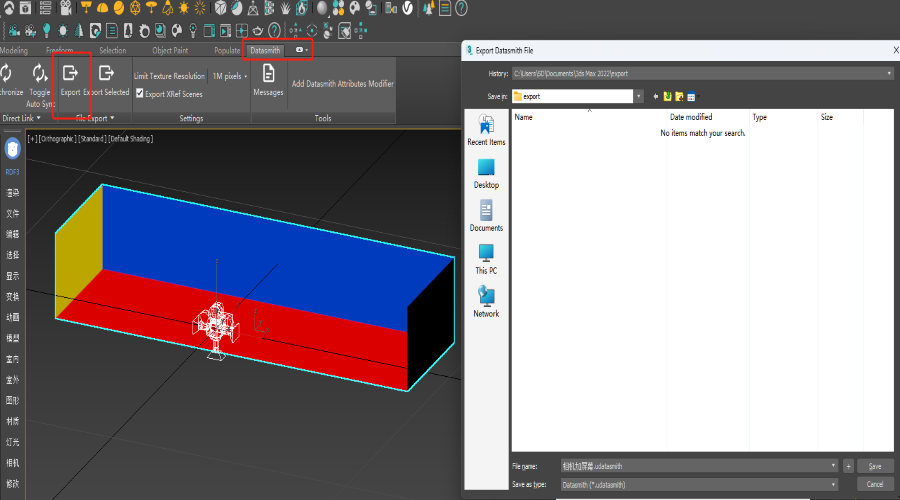Image resolution: width=900 pixels, height=500 pixels.
Task: Click the question mark help icon in the second toolbar row
Action: click(274, 30)
